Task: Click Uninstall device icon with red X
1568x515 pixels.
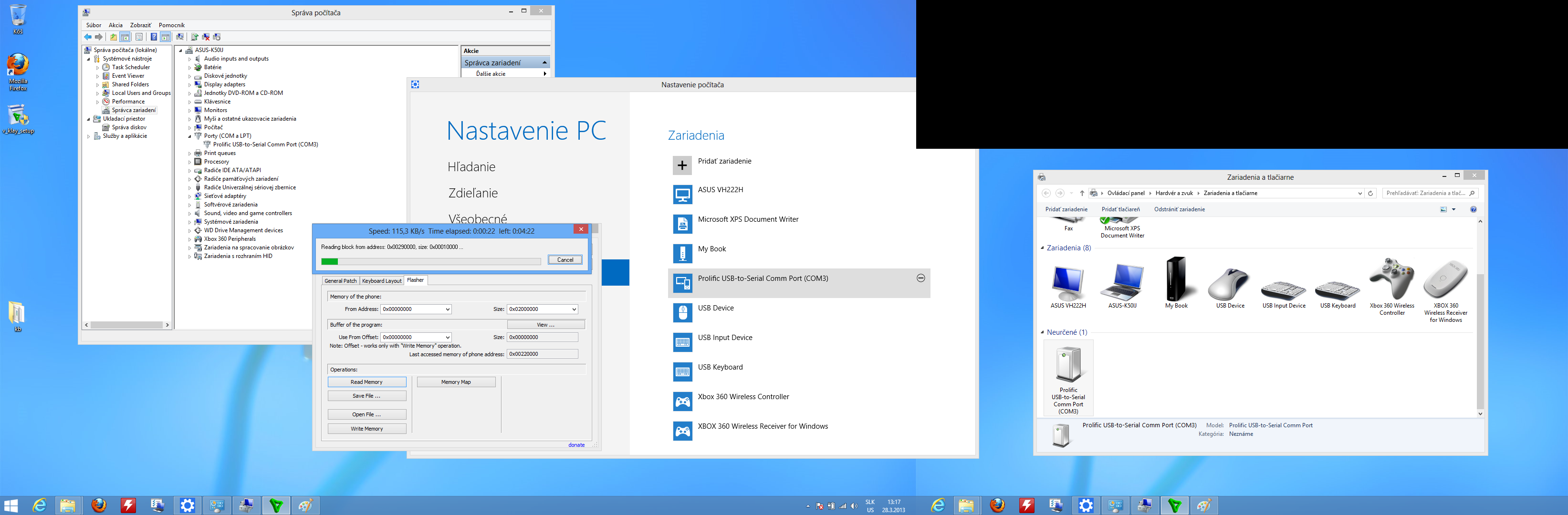Action: [x=206, y=37]
